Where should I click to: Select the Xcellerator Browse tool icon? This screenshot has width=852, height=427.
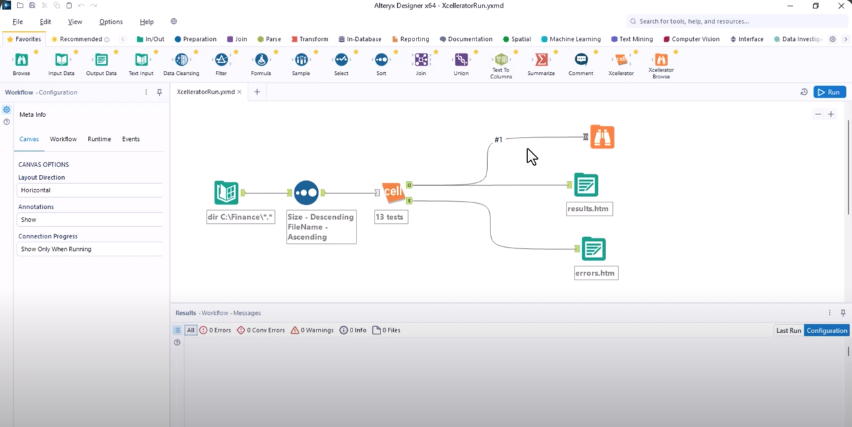point(661,60)
